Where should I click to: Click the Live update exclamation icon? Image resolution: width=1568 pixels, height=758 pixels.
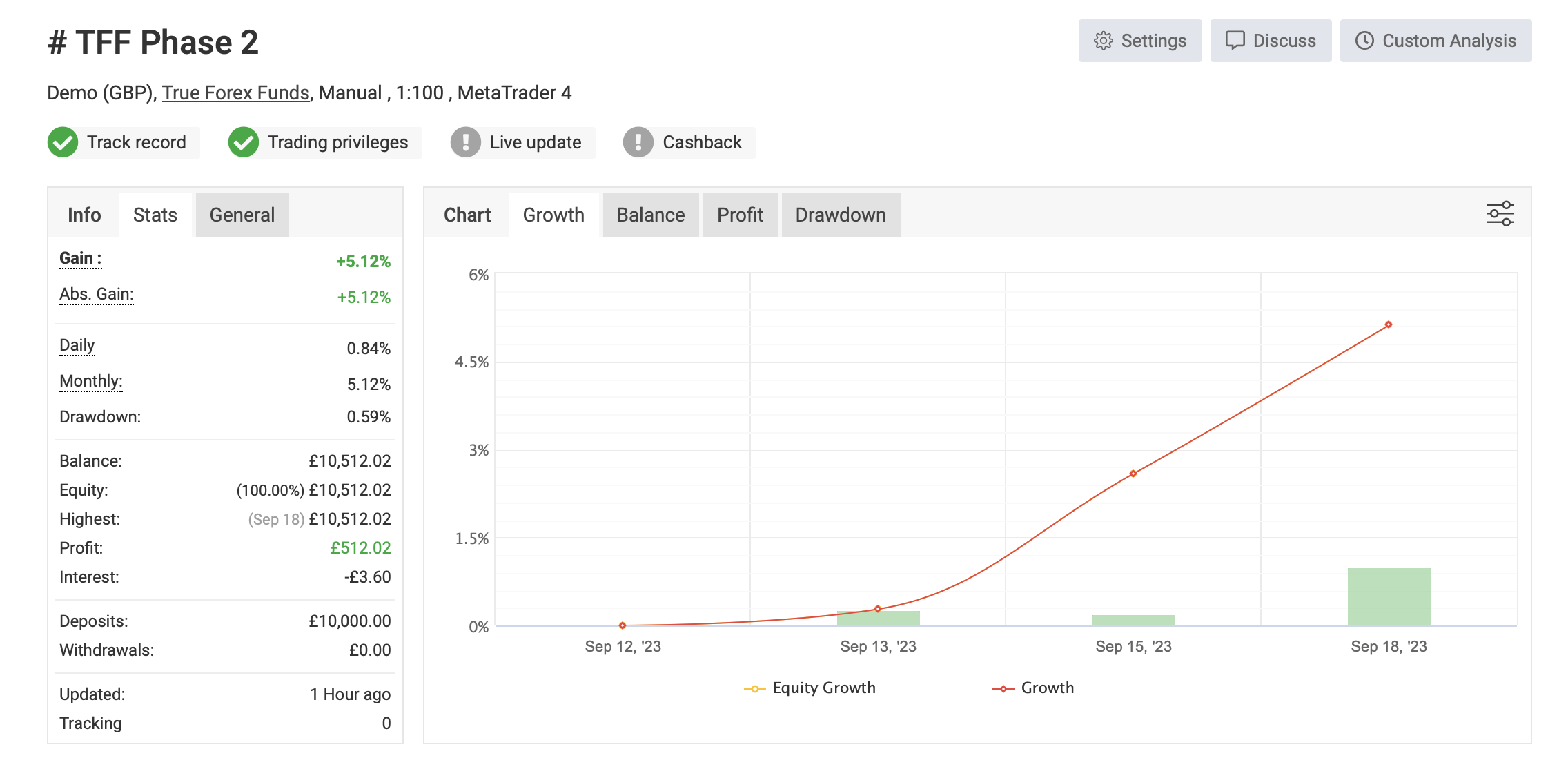[466, 142]
